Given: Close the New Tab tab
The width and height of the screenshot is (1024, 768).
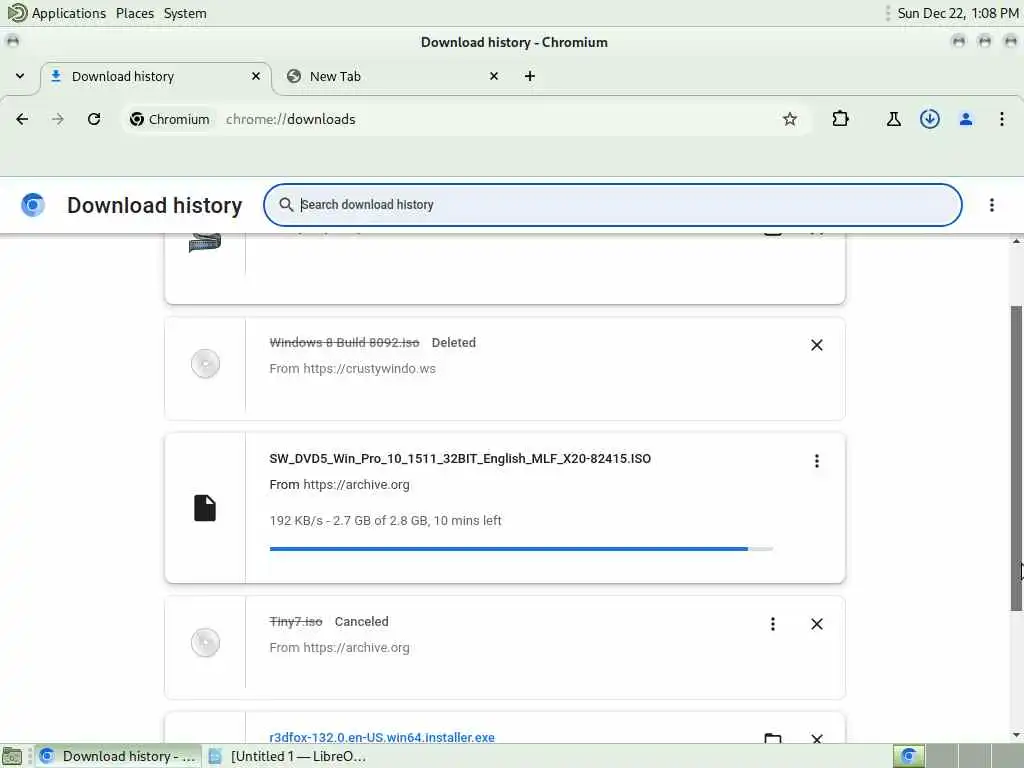Looking at the screenshot, I should [494, 76].
